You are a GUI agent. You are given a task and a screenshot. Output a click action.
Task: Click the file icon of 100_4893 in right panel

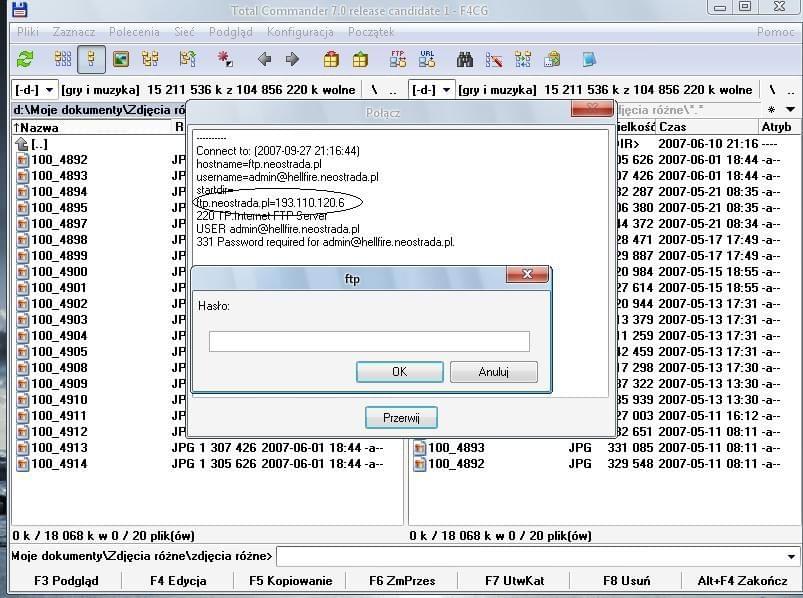419,448
